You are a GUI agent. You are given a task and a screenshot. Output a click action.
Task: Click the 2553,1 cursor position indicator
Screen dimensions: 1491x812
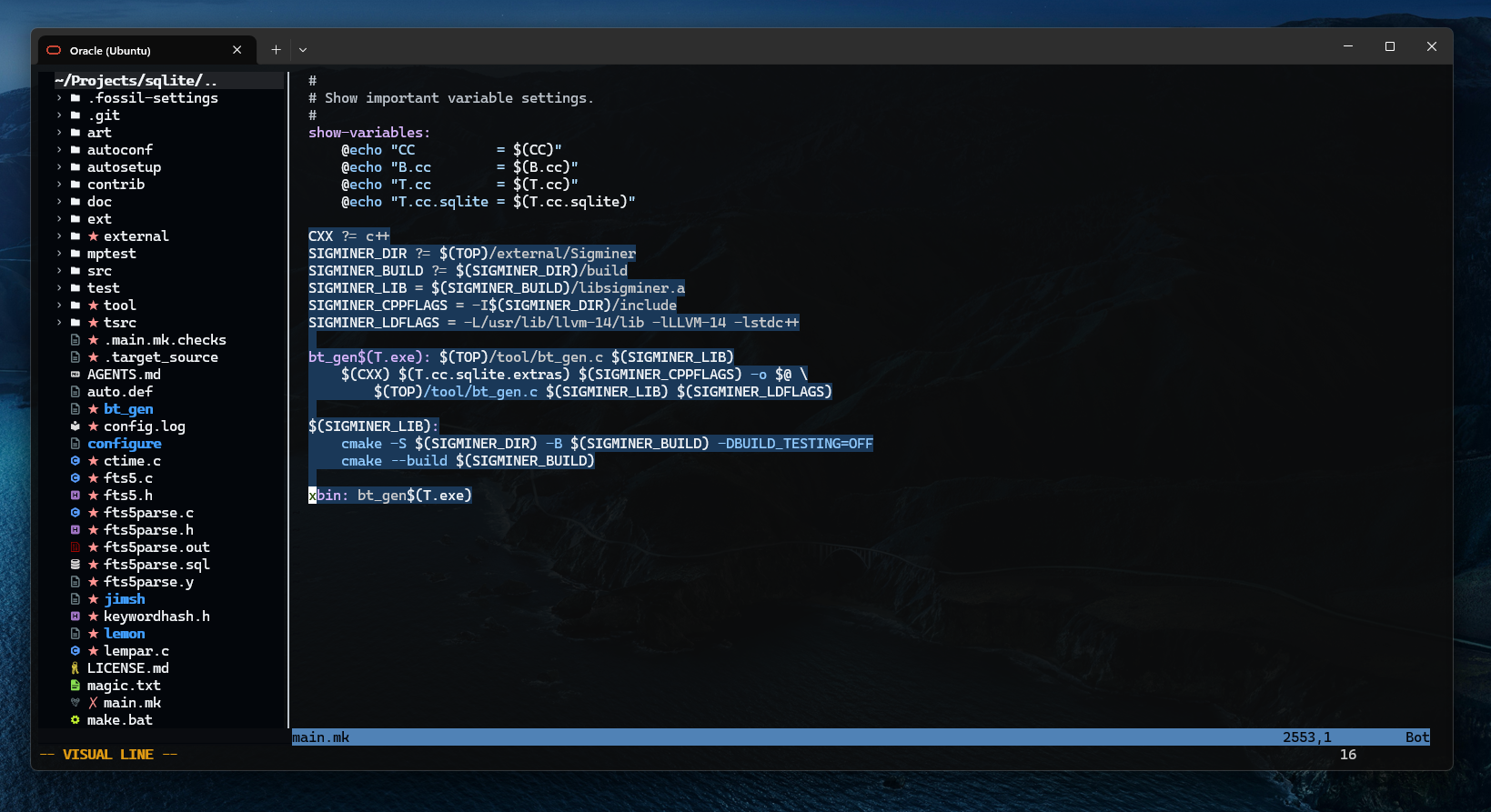(x=1307, y=737)
